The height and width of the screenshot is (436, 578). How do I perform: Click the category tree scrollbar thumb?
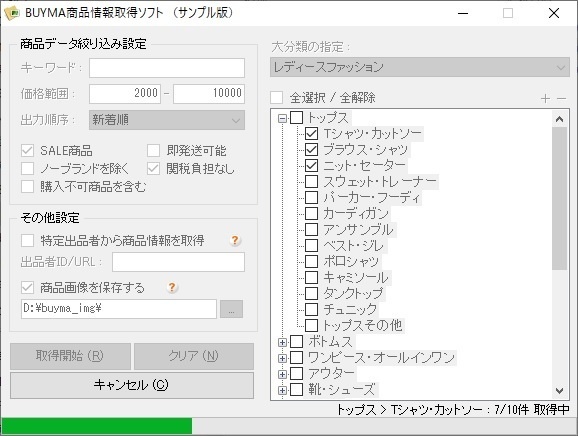[x=560, y=198]
